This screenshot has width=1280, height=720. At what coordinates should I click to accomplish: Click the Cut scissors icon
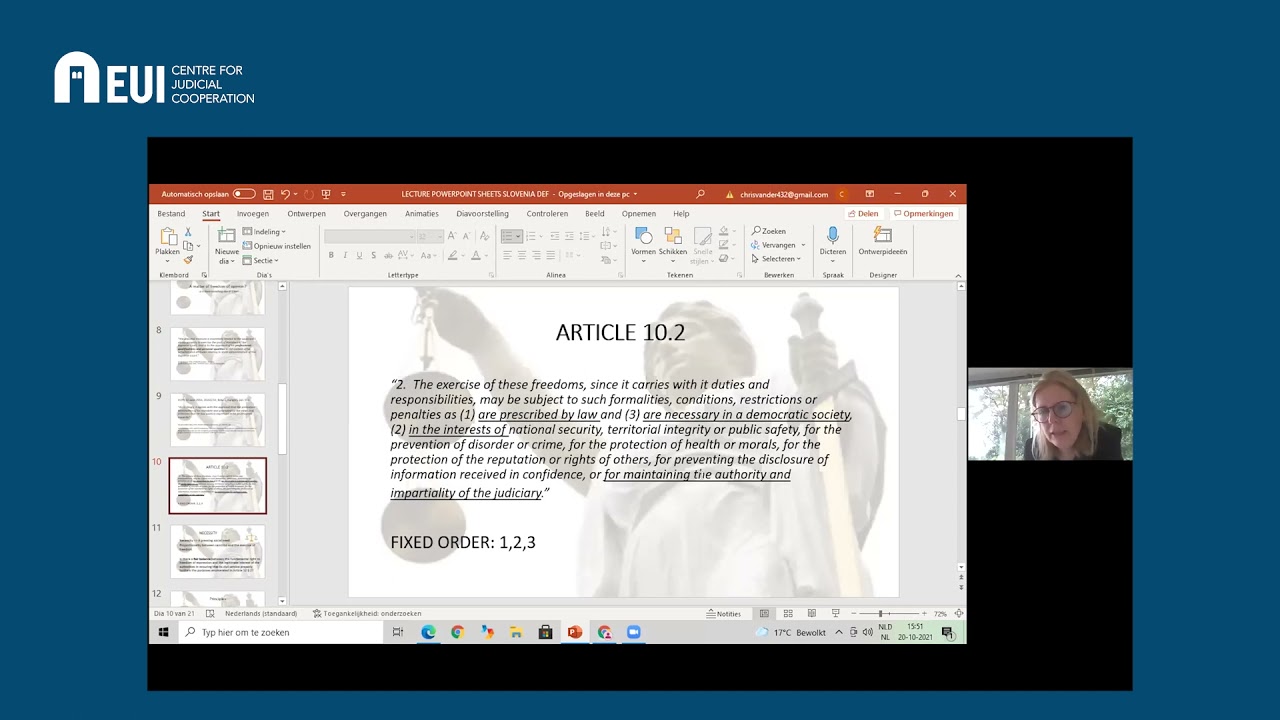click(x=187, y=232)
